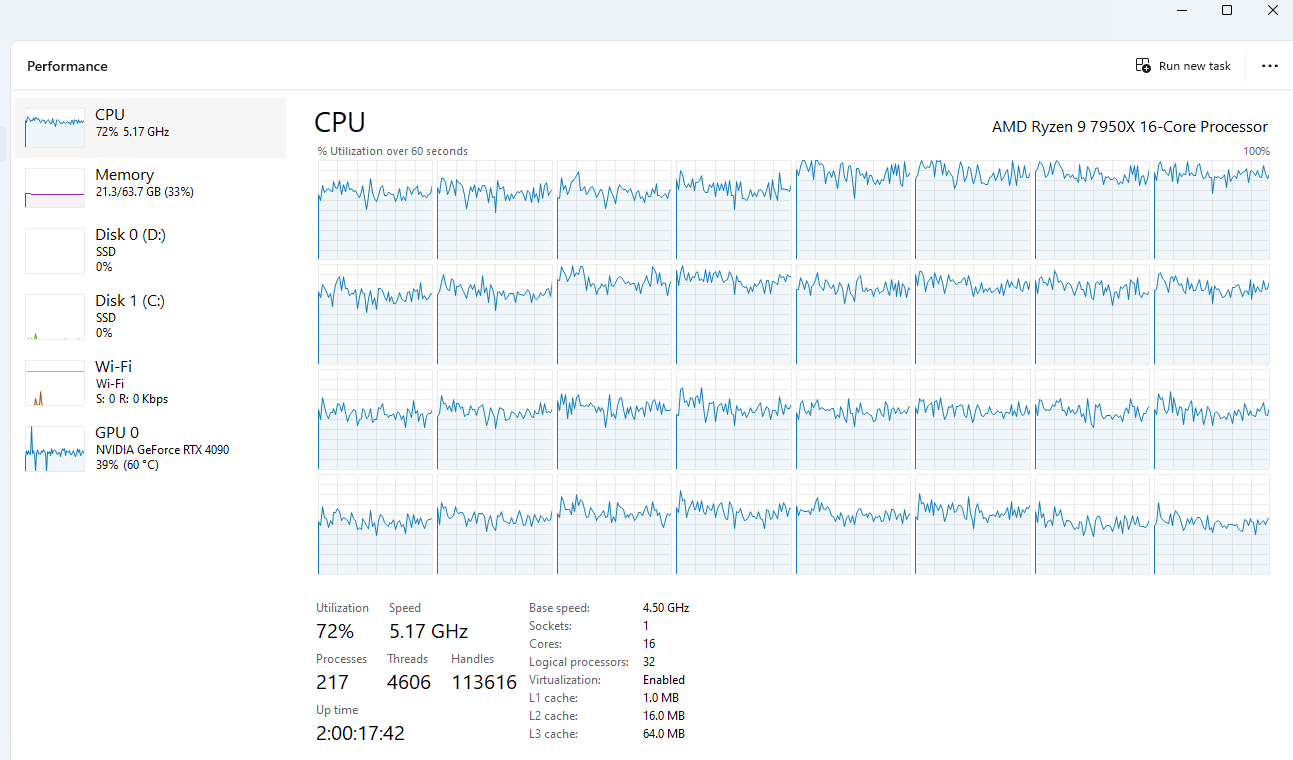Click the '% Utilization over 60 seconds' label
The height and width of the screenshot is (760, 1293).
tap(393, 151)
